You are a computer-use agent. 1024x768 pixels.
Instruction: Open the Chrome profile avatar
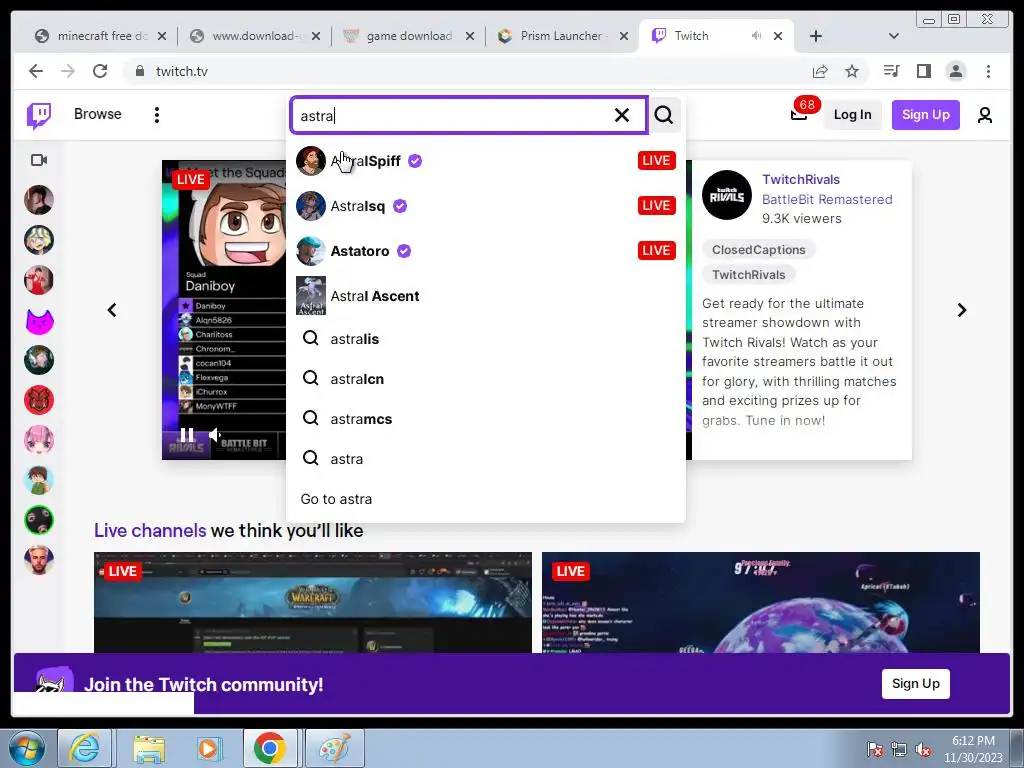coord(955,71)
